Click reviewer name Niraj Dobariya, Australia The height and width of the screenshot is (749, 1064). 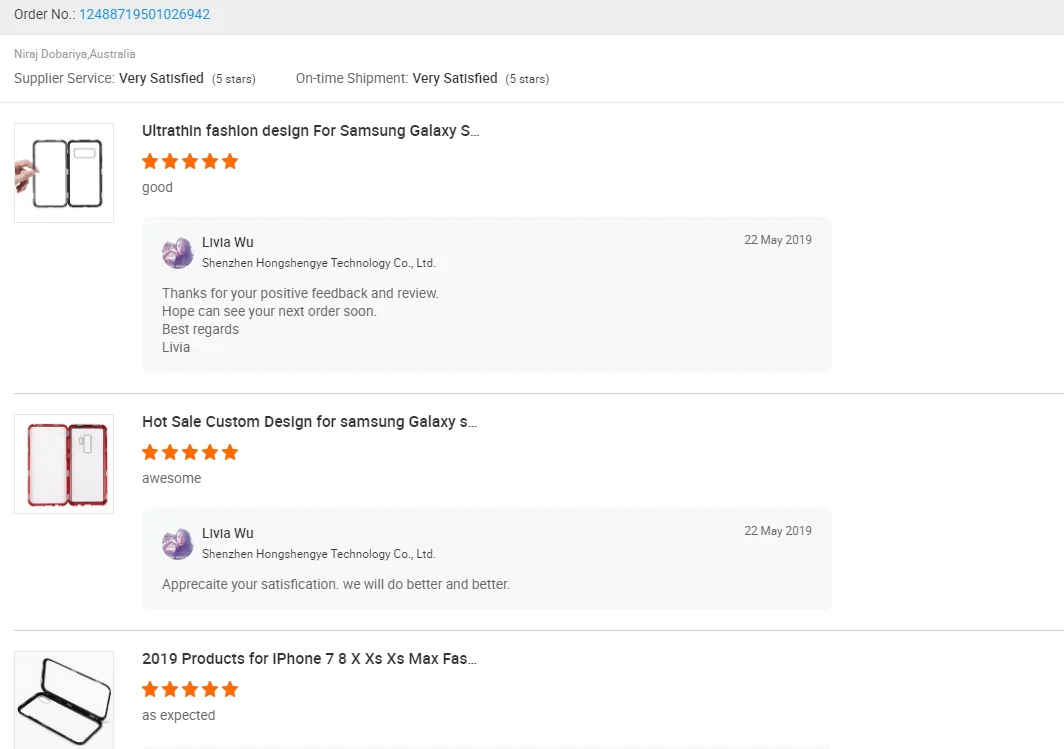pos(75,54)
